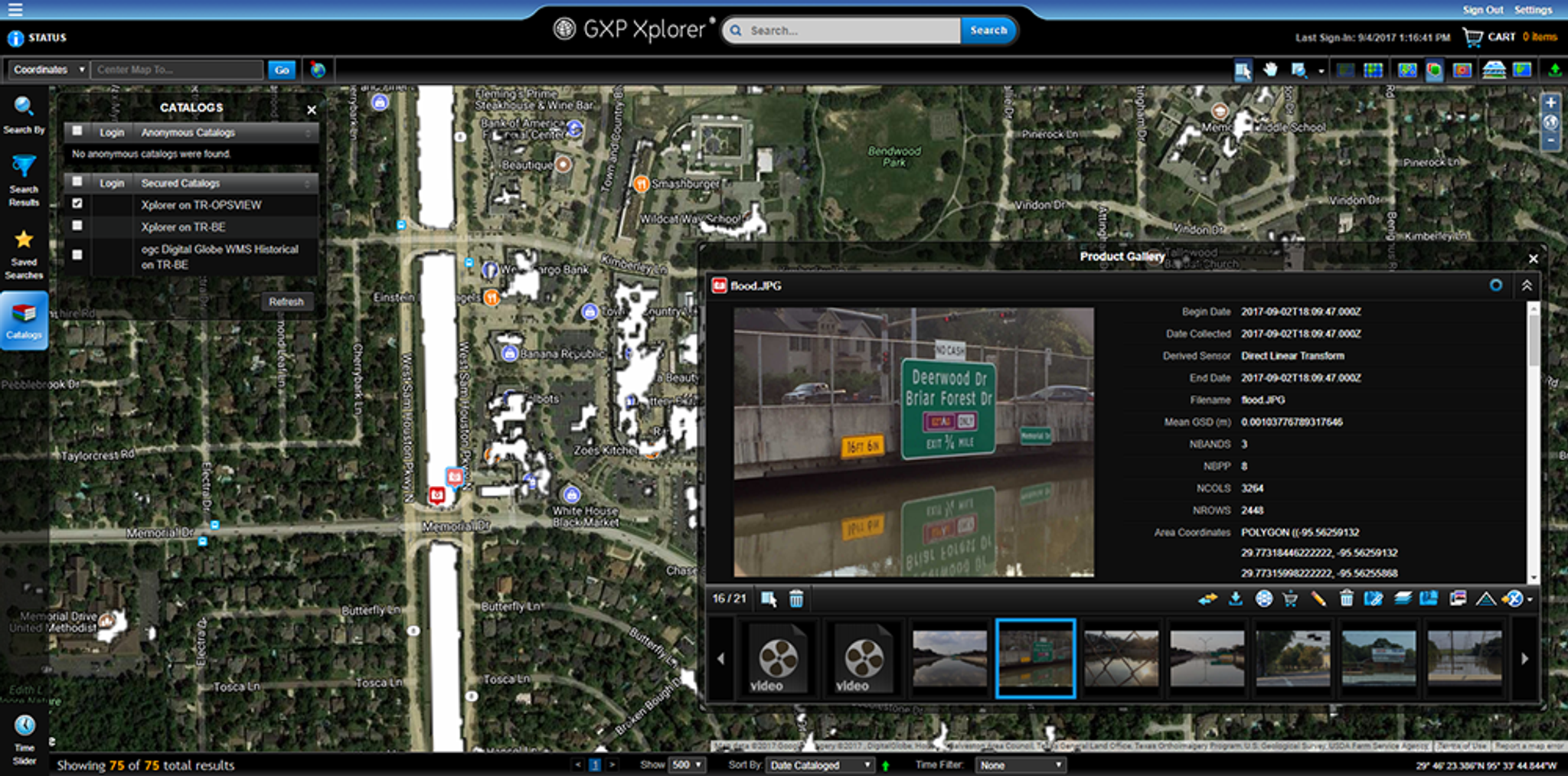The image size is (1568, 776).
Task: Expand the zoom tool dropdown arrow
Action: pyautogui.click(x=1321, y=71)
